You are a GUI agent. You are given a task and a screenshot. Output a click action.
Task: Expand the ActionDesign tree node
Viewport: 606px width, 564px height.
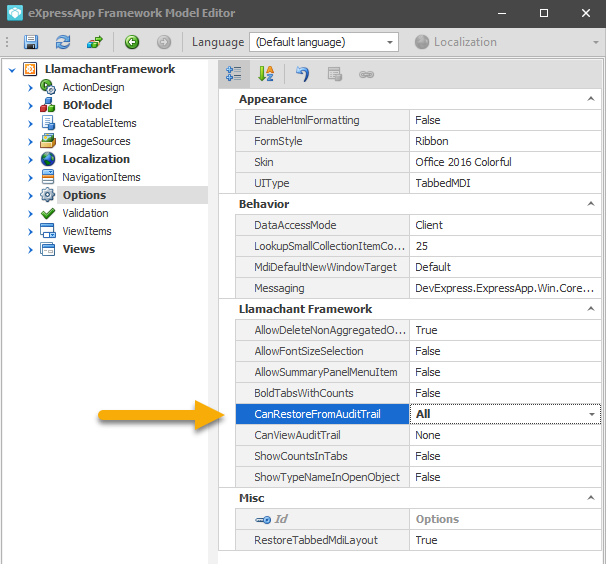point(30,88)
